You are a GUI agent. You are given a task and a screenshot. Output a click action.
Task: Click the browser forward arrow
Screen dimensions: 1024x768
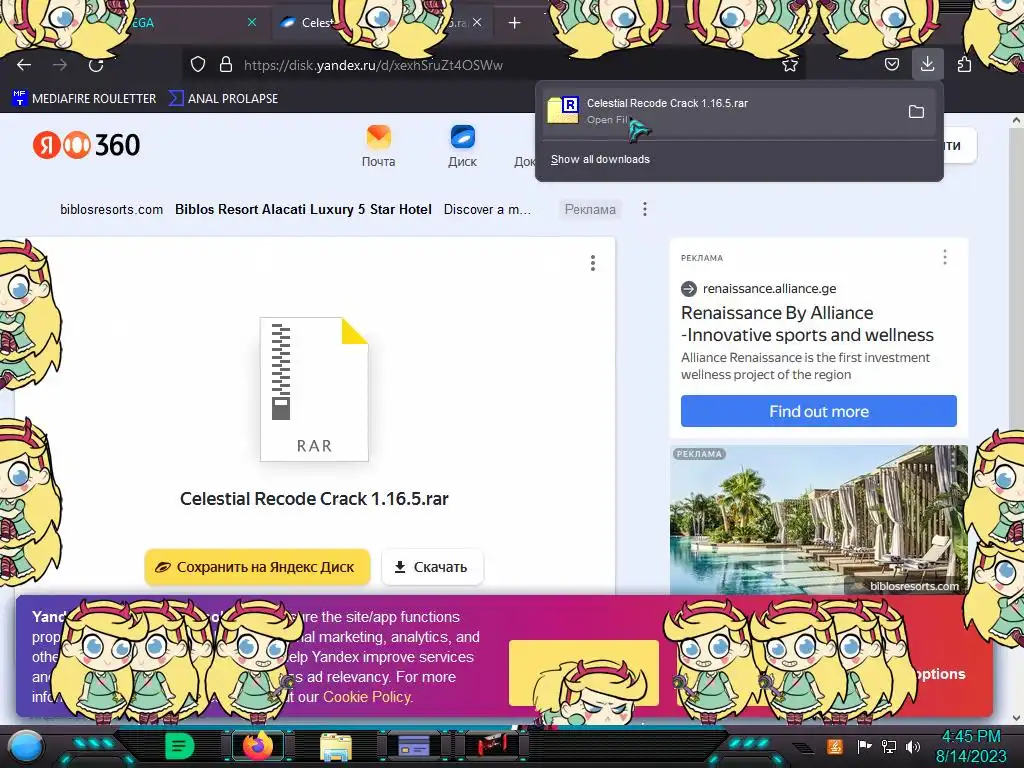coord(60,65)
